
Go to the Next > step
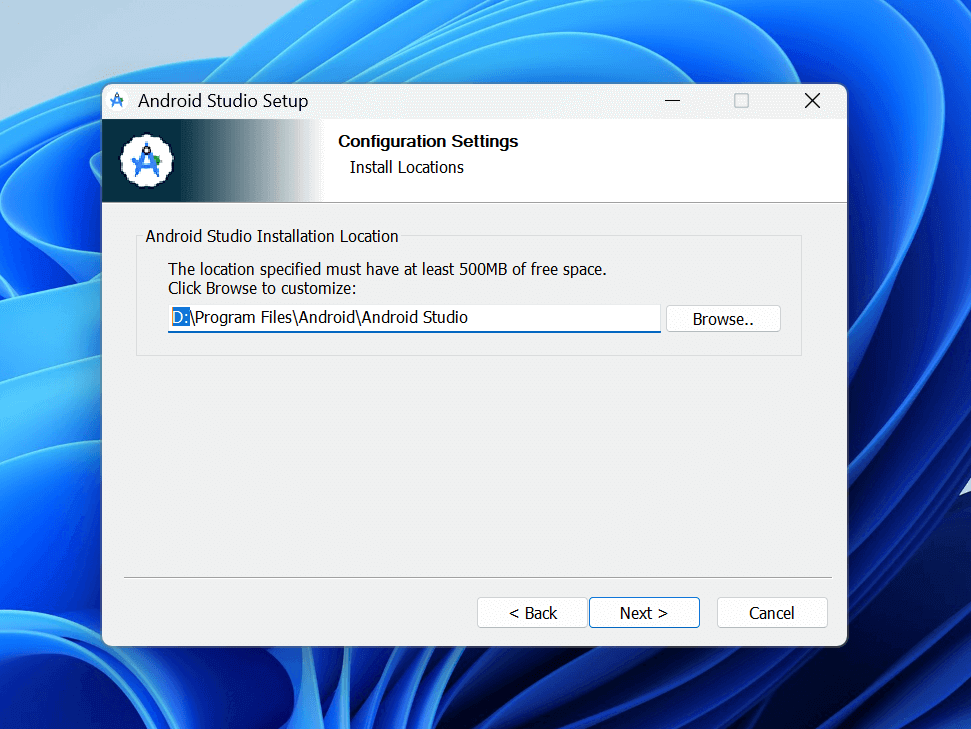(644, 613)
